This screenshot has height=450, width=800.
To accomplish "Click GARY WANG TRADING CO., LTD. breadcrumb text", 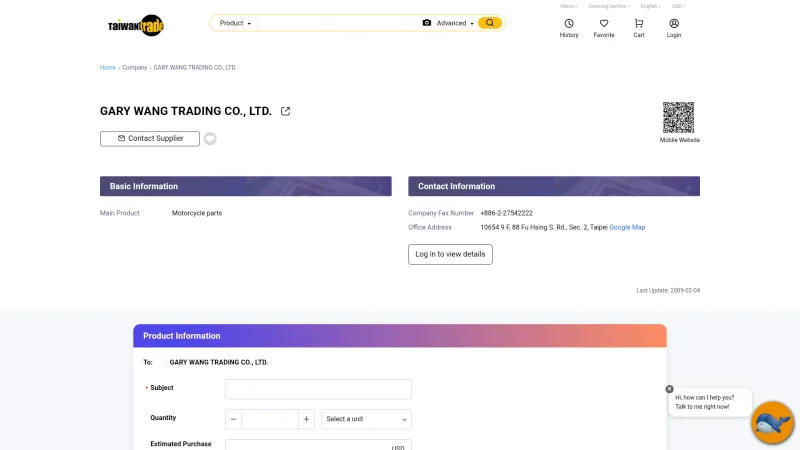I will point(194,67).
